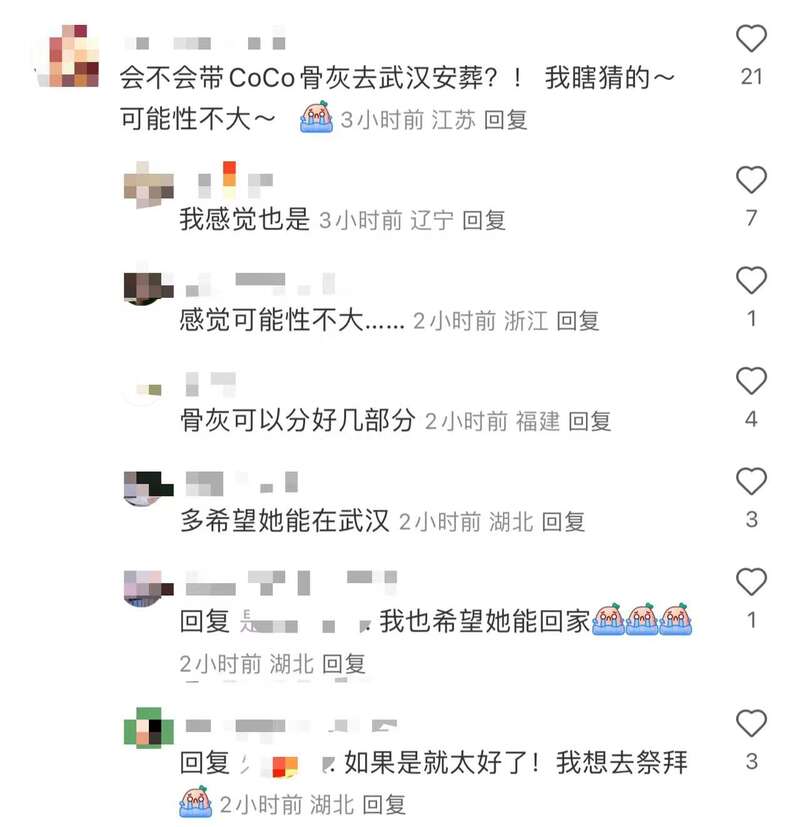Reply to 多希望她能在武汉 comment
Screen dimensions: 800x827
pos(563,522)
